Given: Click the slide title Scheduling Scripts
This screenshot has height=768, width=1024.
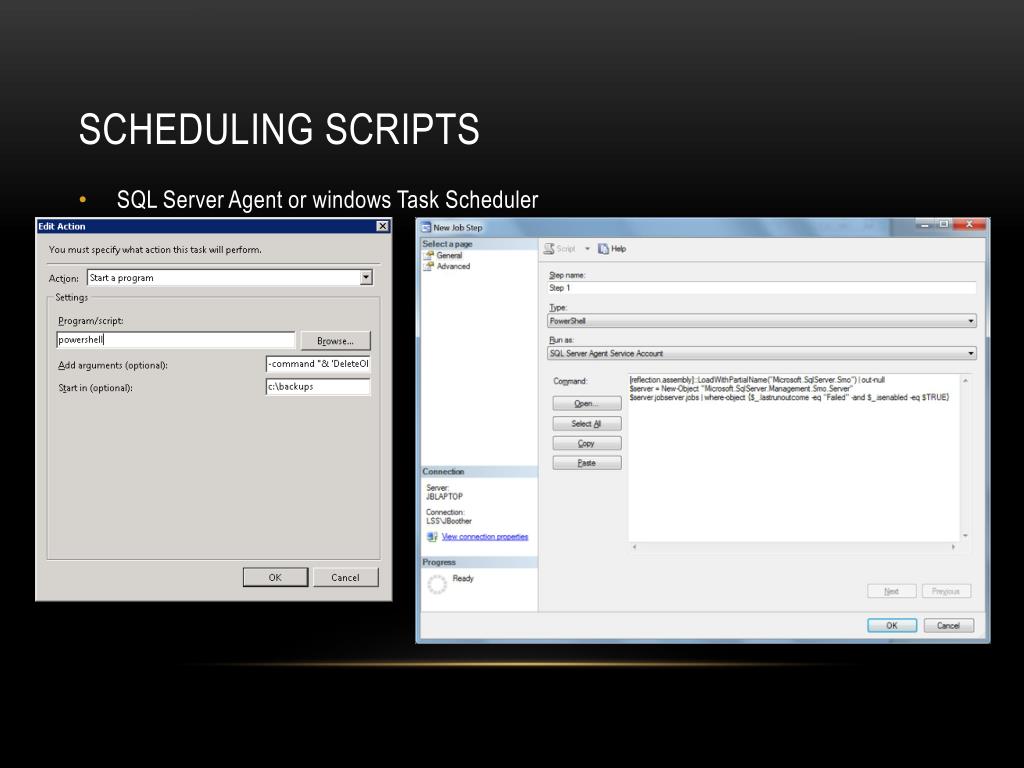Looking at the screenshot, I should click(280, 129).
